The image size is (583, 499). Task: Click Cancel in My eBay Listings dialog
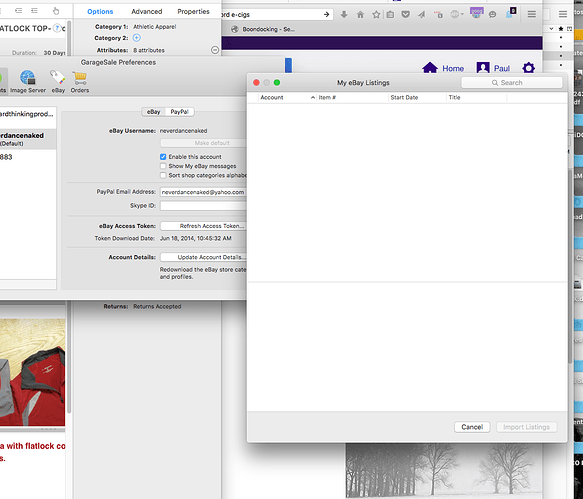472,427
